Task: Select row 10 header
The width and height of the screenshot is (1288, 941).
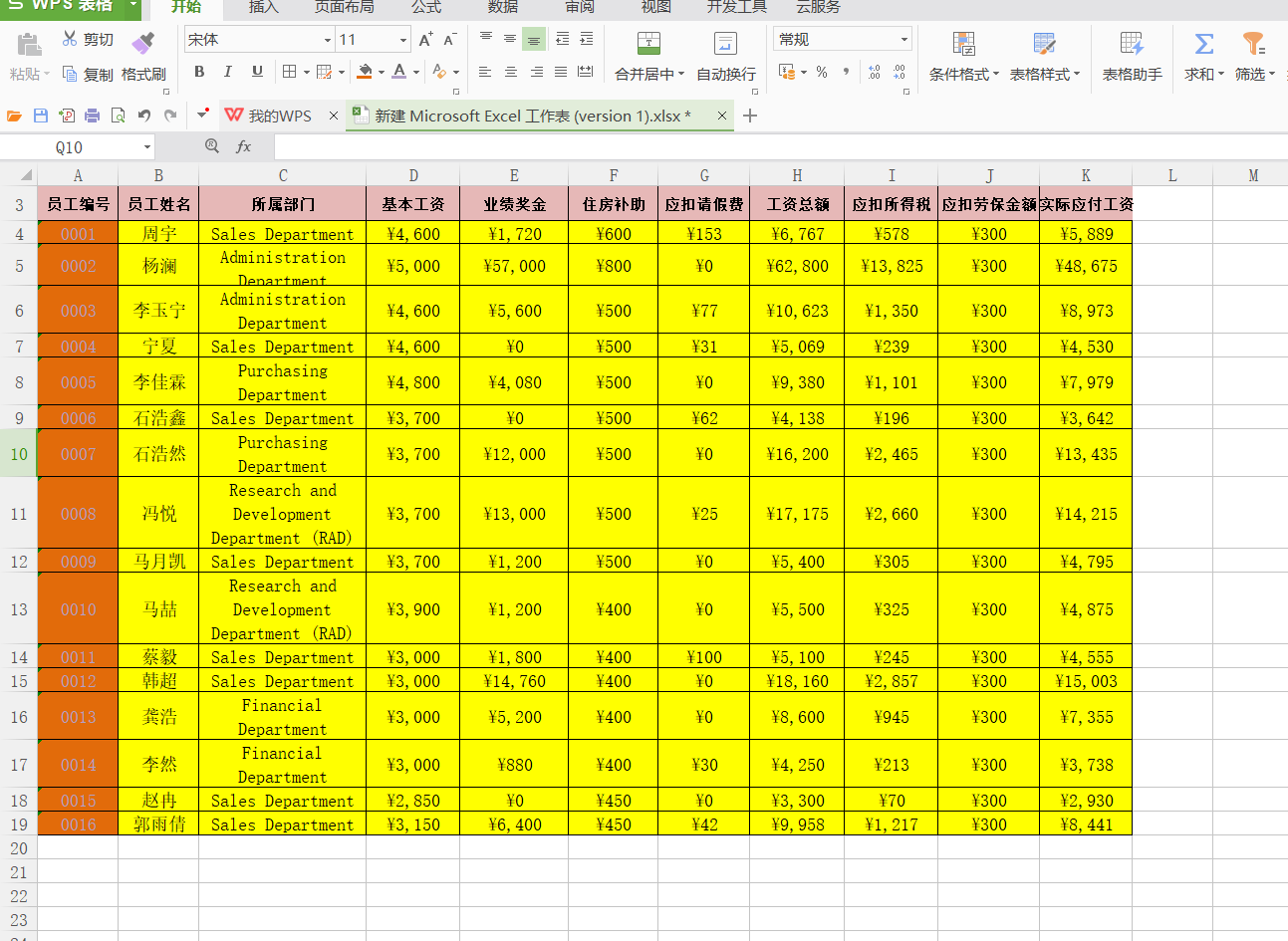Action: tap(19, 454)
